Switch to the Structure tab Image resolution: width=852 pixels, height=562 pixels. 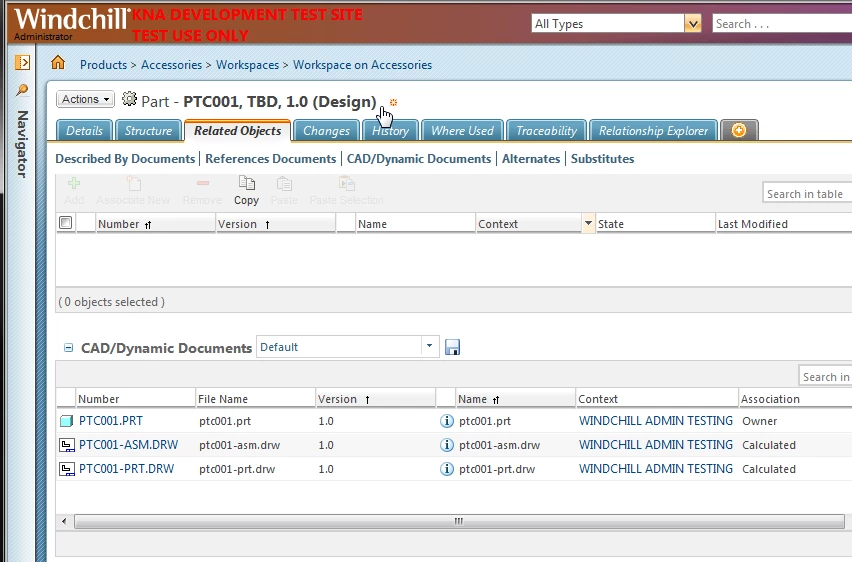[x=148, y=130]
